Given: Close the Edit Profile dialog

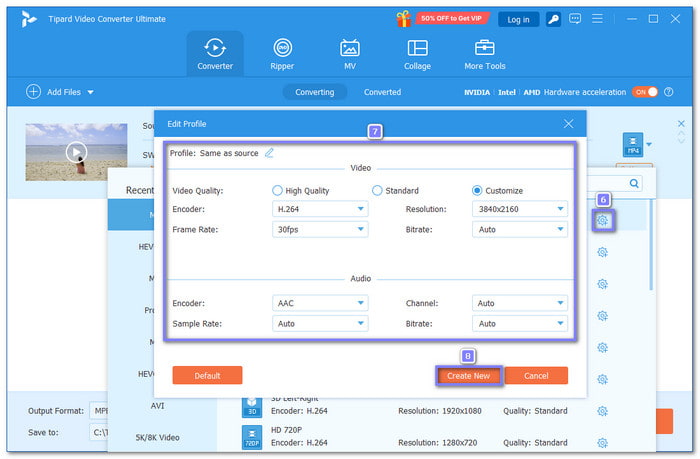Looking at the screenshot, I should click(x=568, y=123).
